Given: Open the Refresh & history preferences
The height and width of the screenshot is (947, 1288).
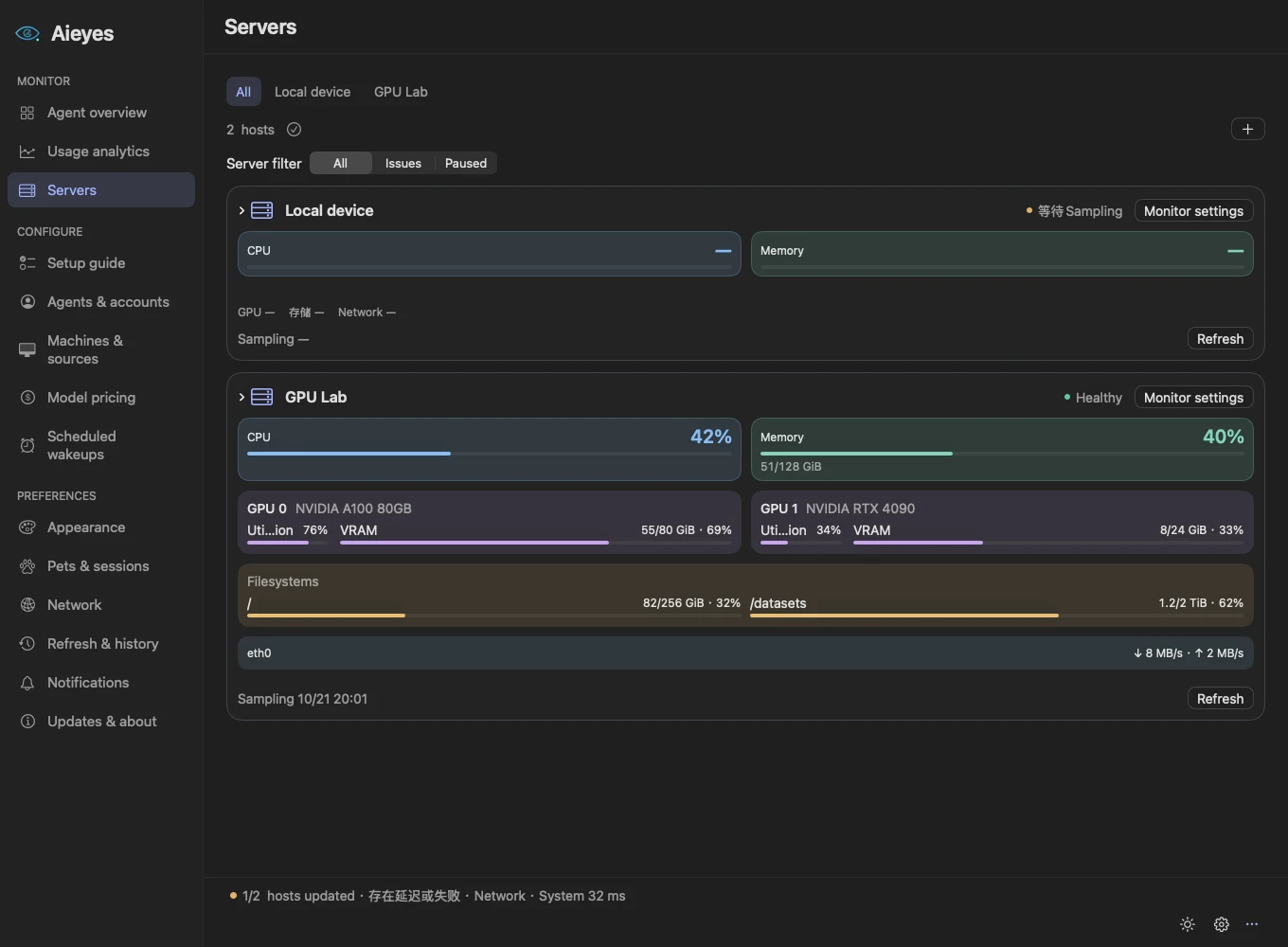Looking at the screenshot, I should tap(101, 644).
